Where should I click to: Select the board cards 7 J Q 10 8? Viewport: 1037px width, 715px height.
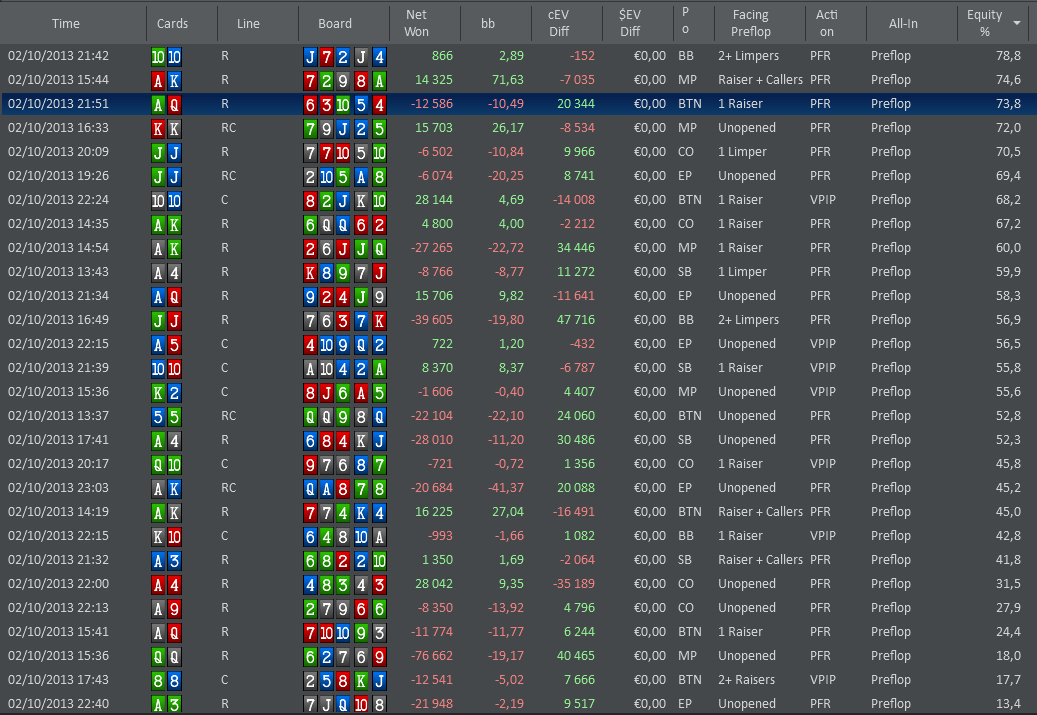[x=345, y=704]
